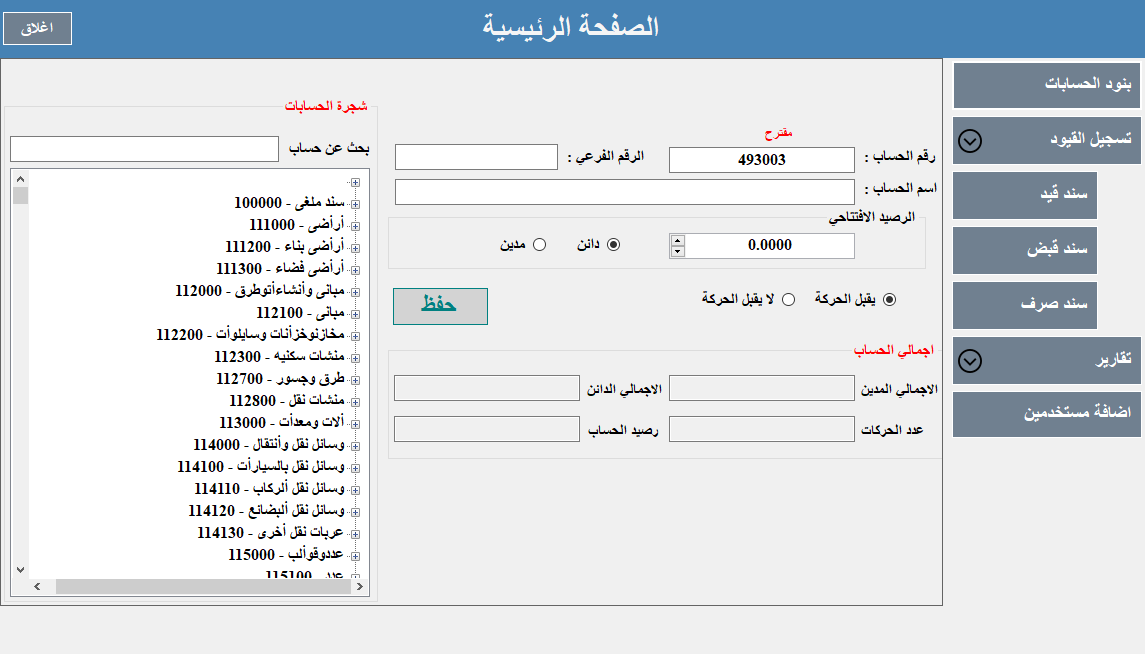Expand the 112100 مبانى node

click(x=355, y=314)
